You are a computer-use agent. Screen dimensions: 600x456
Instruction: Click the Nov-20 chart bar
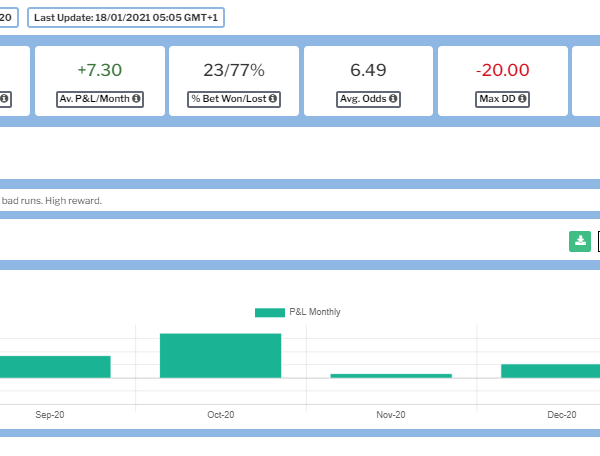point(391,376)
